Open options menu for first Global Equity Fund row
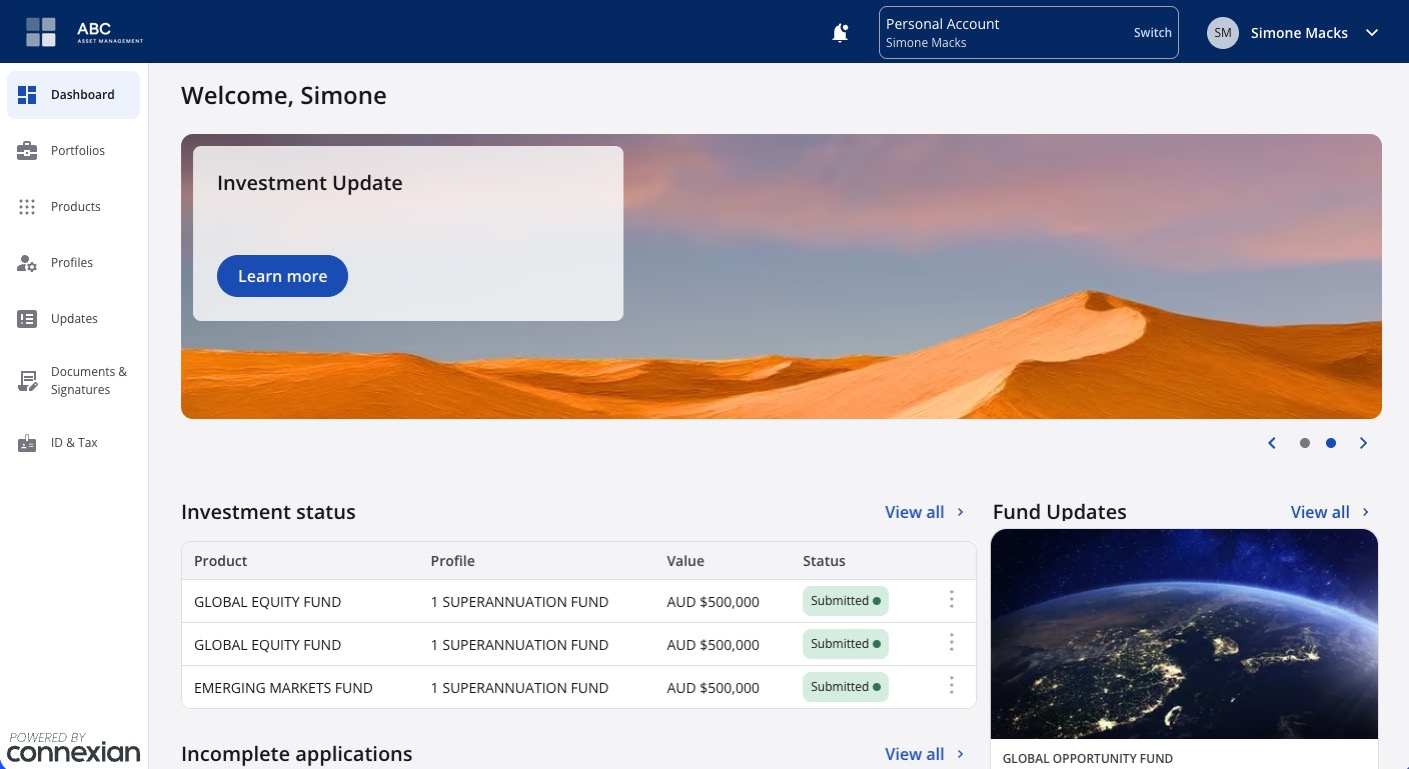Image resolution: width=1409 pixels, height=769 pixels. click(951, 600)
